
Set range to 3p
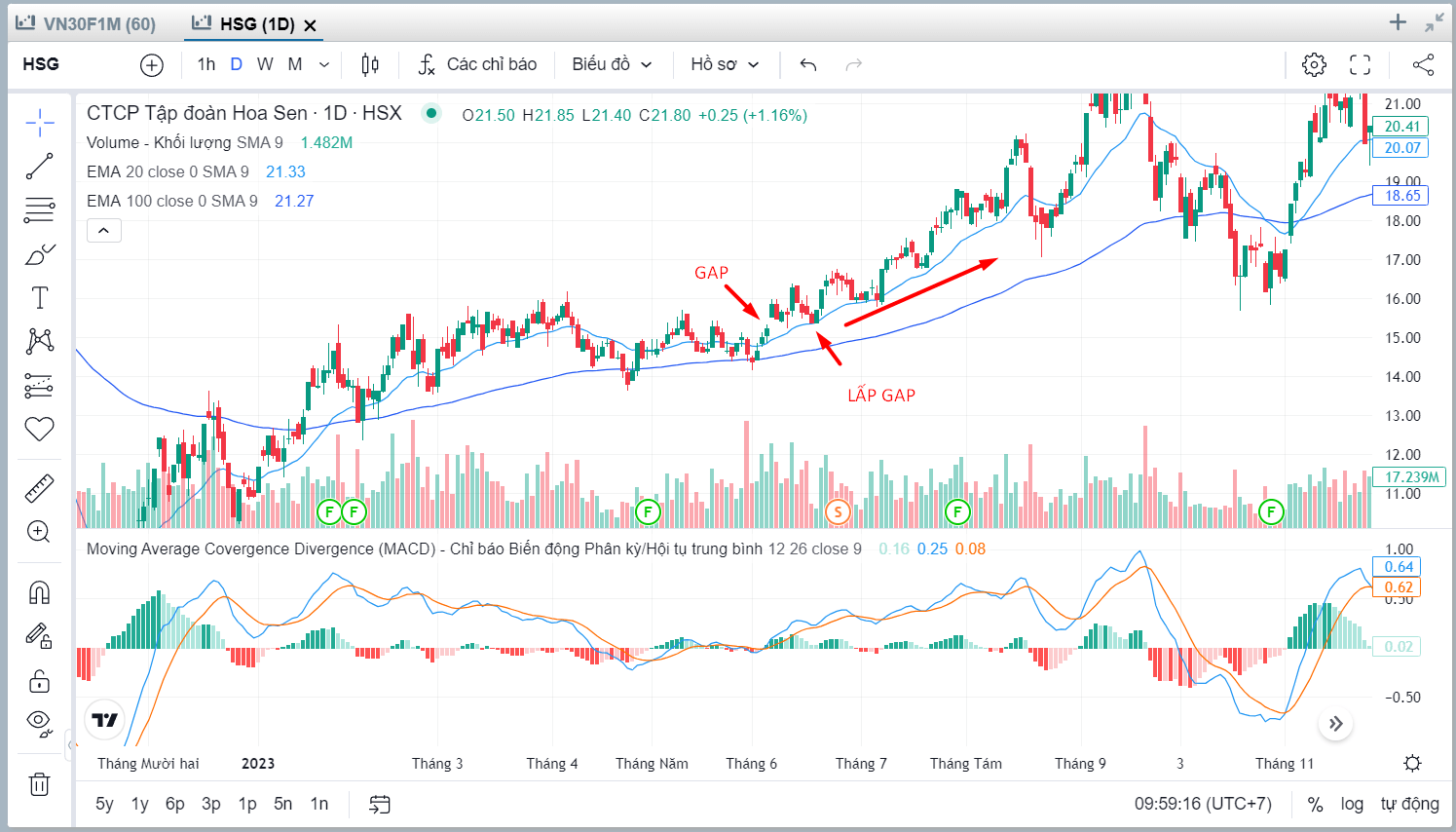(x=211, y=804)
